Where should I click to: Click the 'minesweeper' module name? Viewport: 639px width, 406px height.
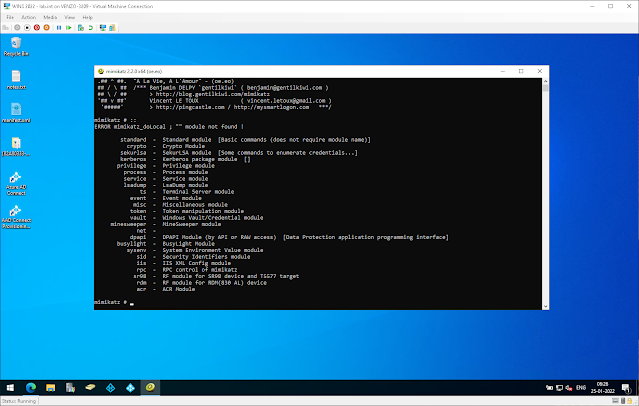coord(128,224)
